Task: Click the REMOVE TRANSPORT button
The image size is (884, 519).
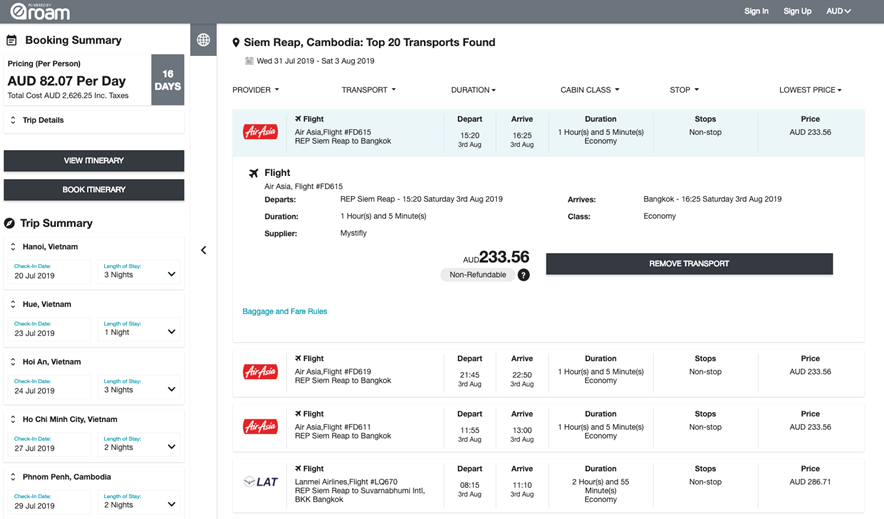Action: pos(689,264)
